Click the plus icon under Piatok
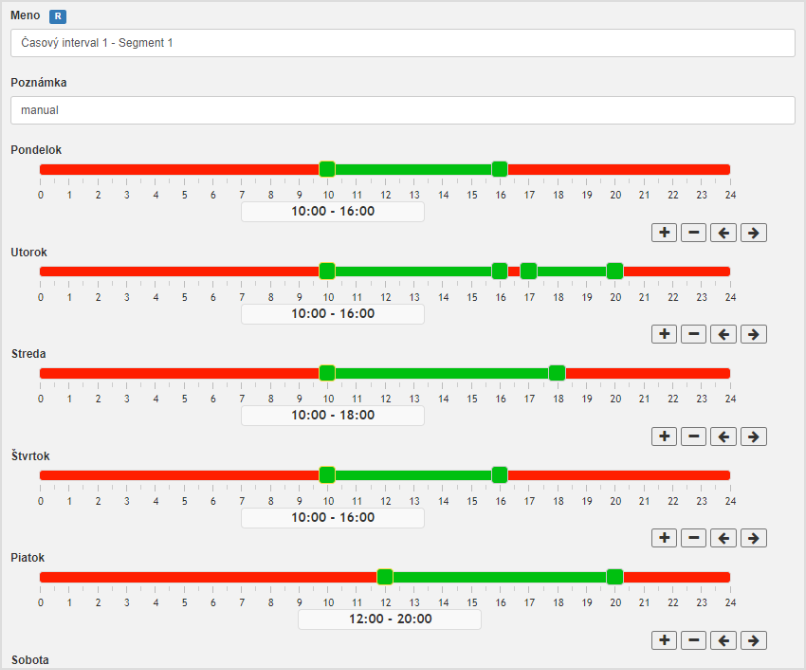This screenshot has width=806, height=670. 664,641
